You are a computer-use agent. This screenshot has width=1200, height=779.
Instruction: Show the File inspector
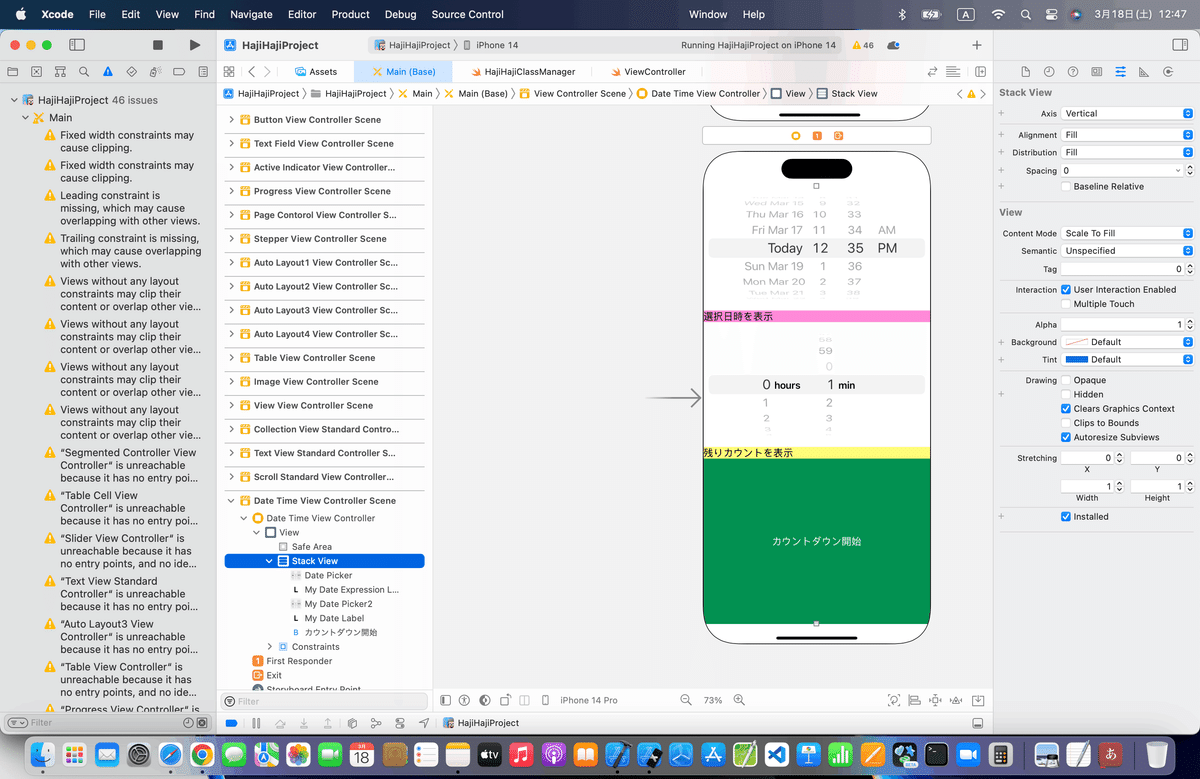click(x=1025, y=72)
